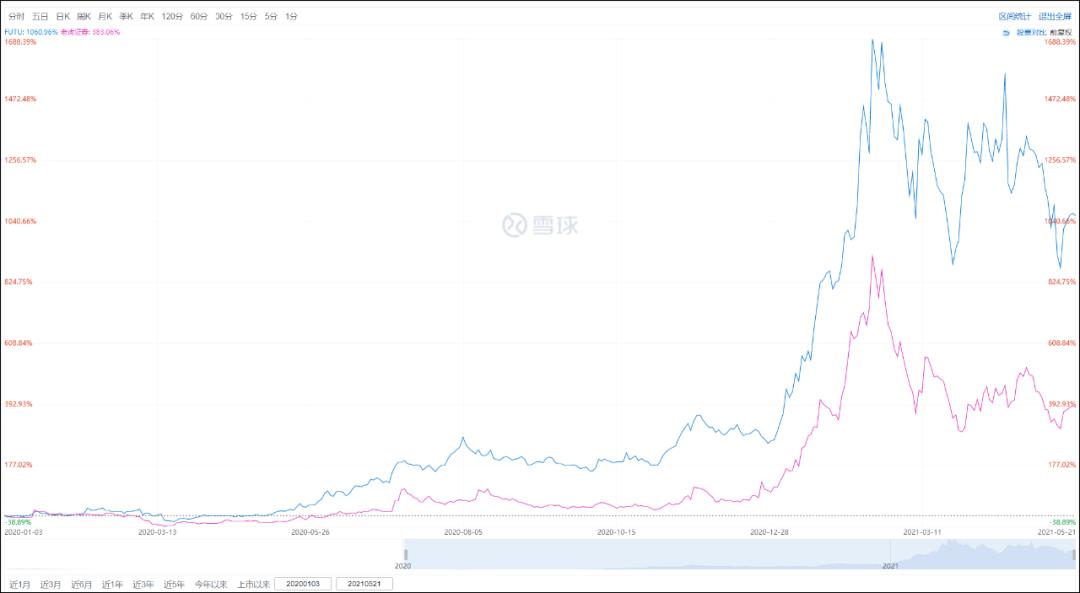Choose the 60分 interval
Screen dimensions: 1080x593
coord(198,17)
